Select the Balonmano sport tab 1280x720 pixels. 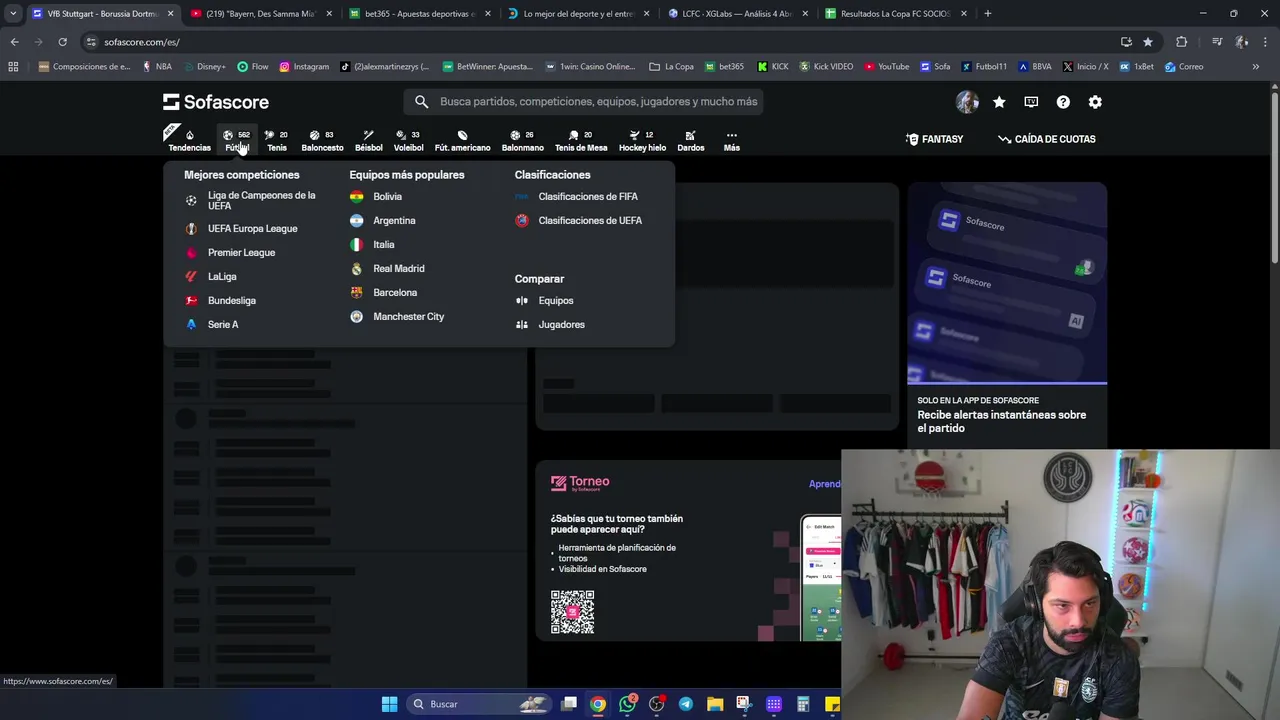[x=522, y=140]
